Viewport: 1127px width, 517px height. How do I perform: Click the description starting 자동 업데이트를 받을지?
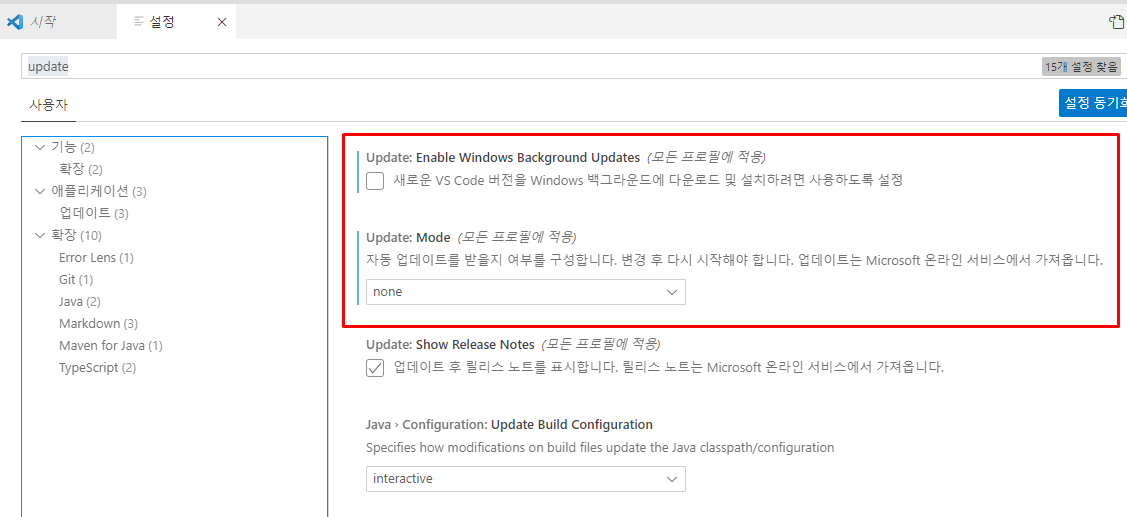coord(734,260)
